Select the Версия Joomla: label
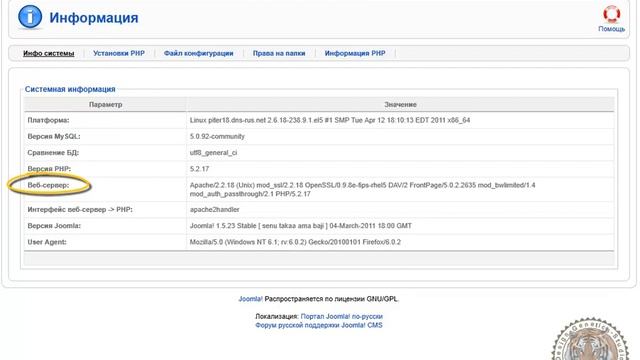The height and width of the screenshot is (360, 640). [54, 226]
